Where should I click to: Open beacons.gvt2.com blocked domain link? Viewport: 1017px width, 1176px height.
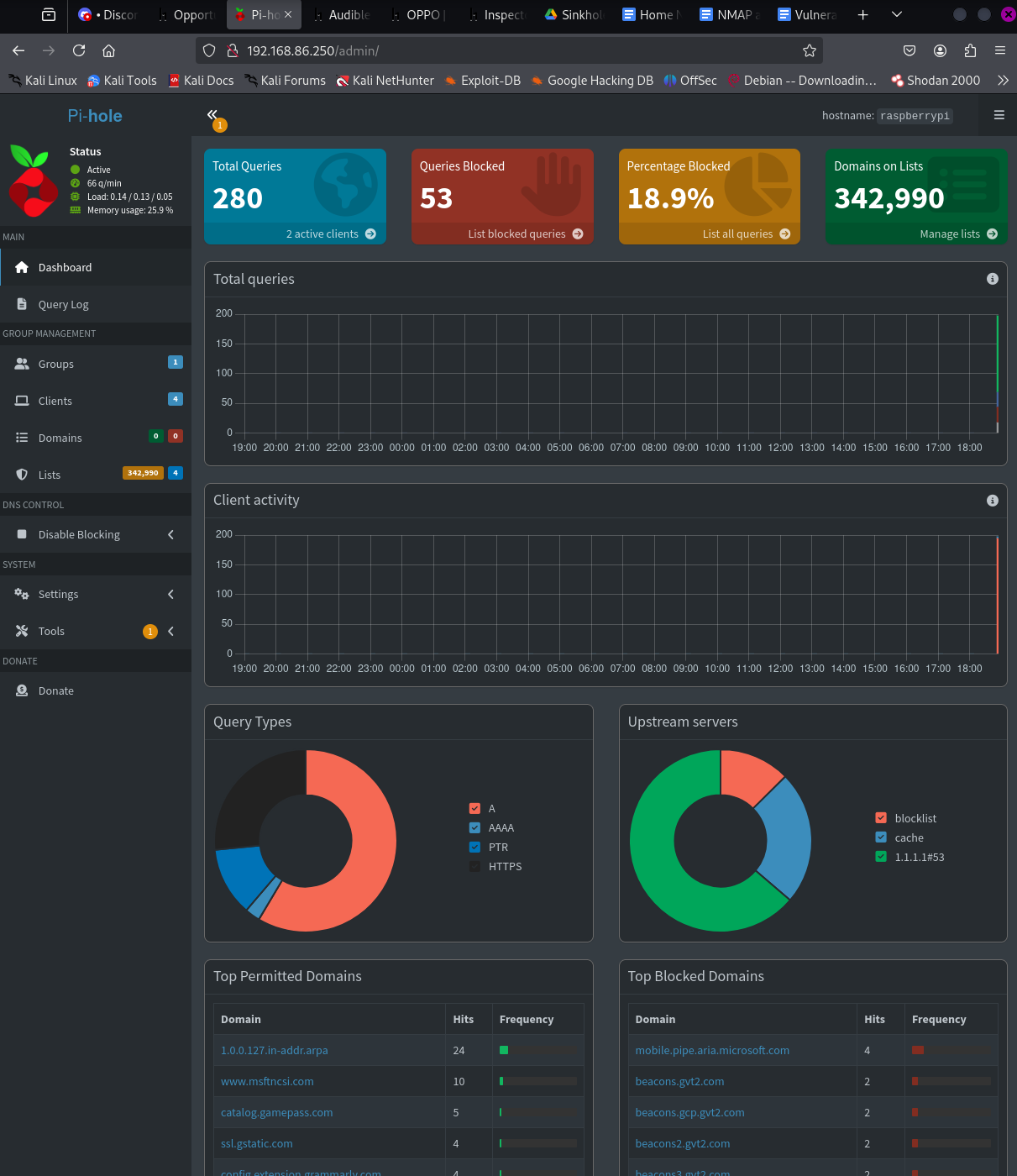[x=679, y=1081]
